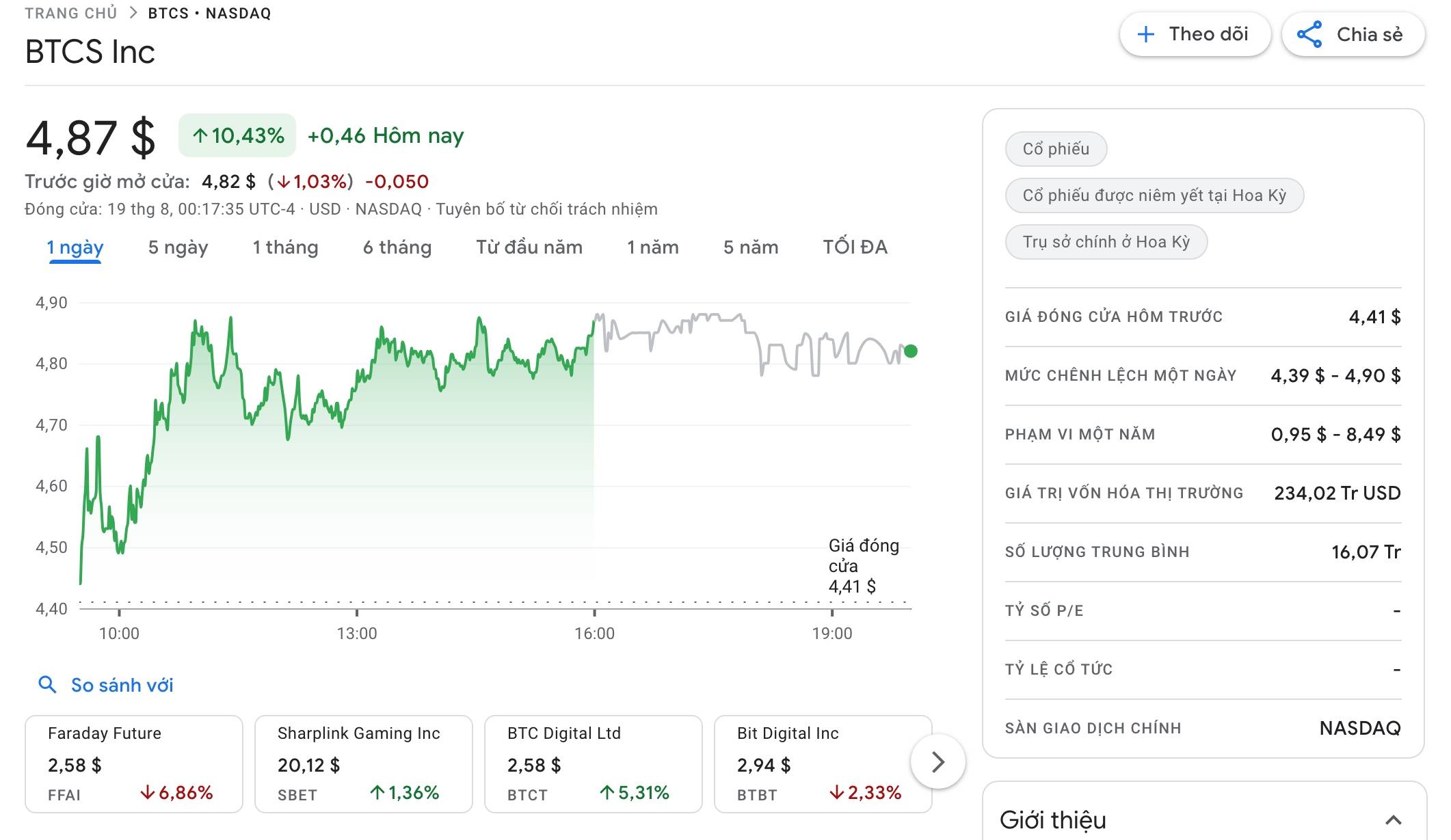The image size is (1451, 840).
Task: Click the 10,43% change badge
Action: pos(237,135)
